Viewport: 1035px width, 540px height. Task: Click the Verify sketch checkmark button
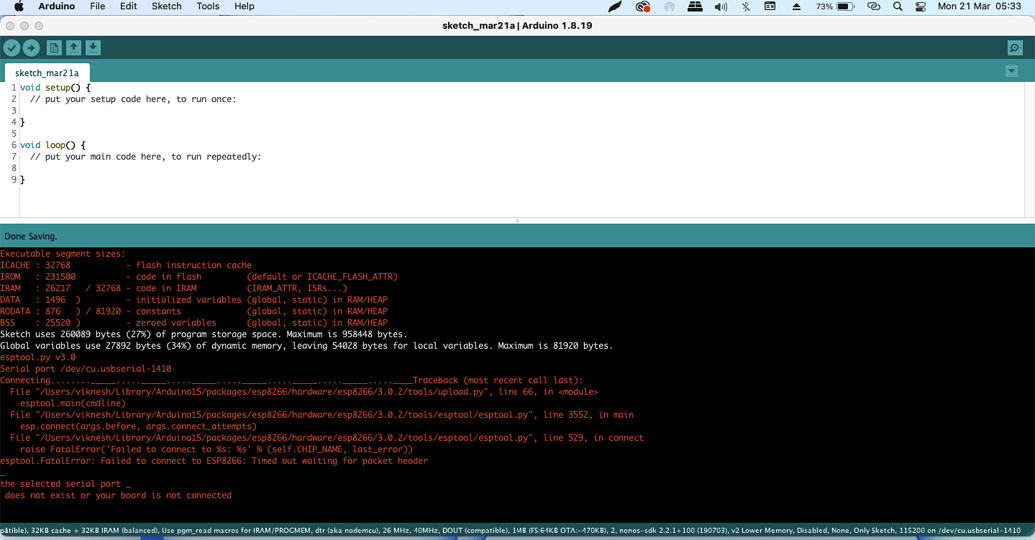pyautogui.click(x=12, y=48)
